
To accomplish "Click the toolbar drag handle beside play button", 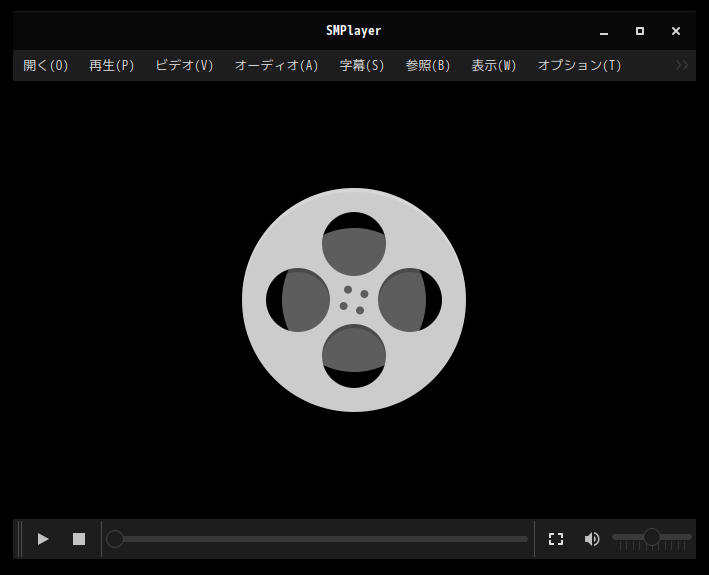I will [19, 539].
